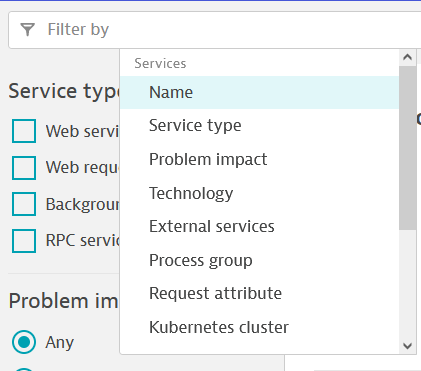
Task: Choose Technology filter option
Action: click(259, 193)
